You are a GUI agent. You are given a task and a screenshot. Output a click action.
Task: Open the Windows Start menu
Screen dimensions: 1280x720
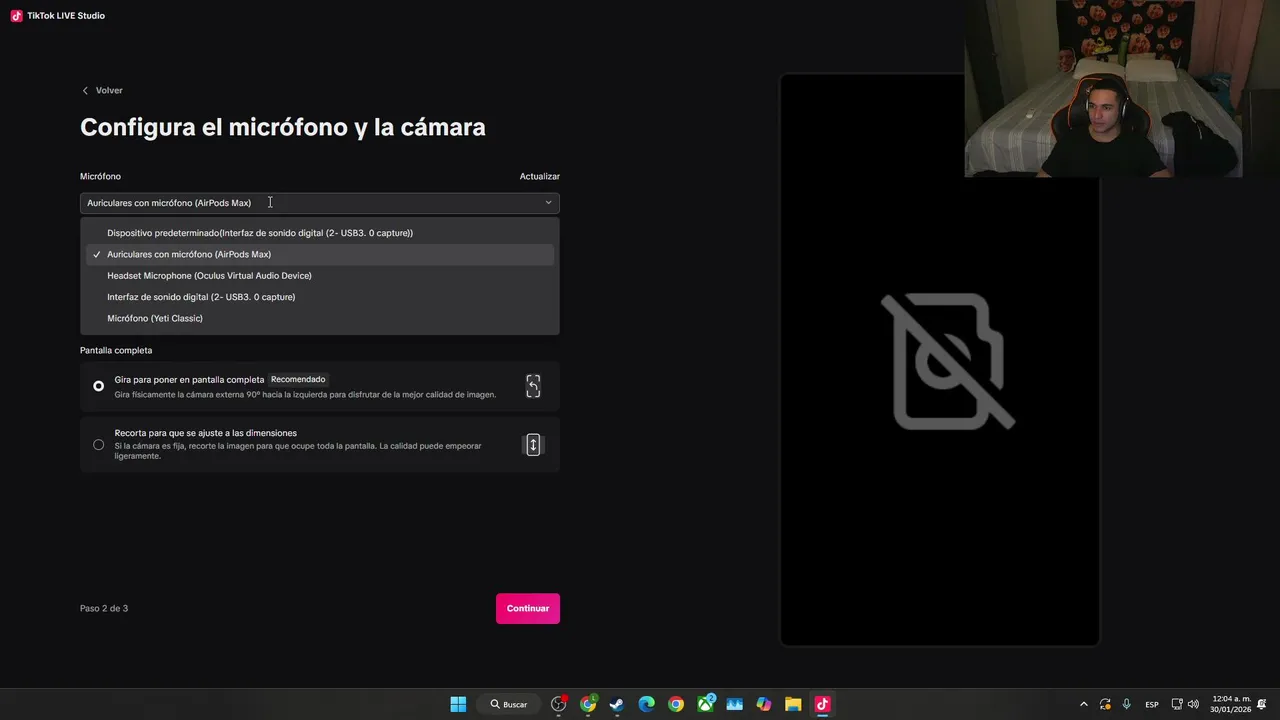(458, 704)
